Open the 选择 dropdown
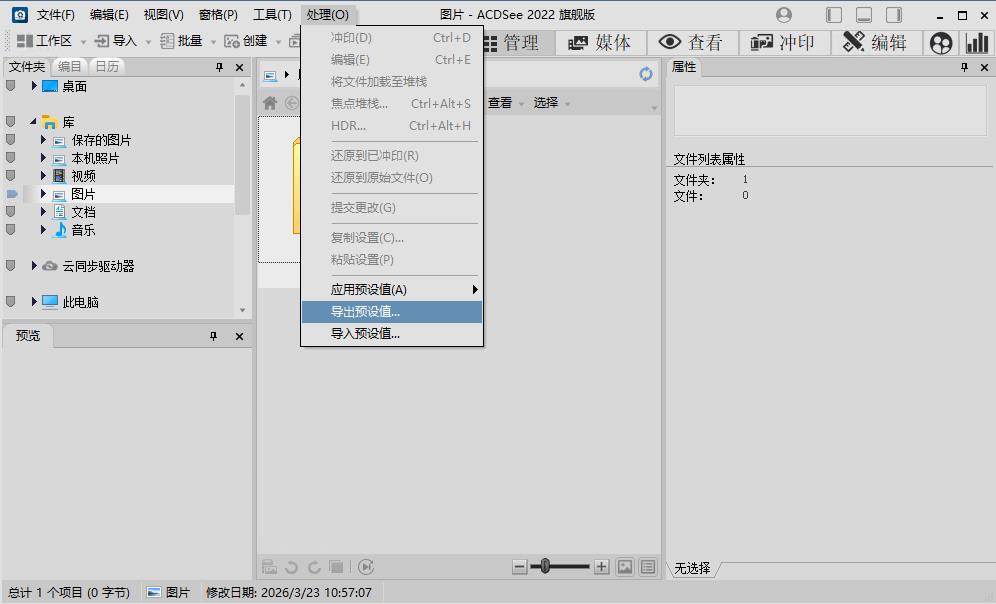996x604 pixels. tap(546, 102)
